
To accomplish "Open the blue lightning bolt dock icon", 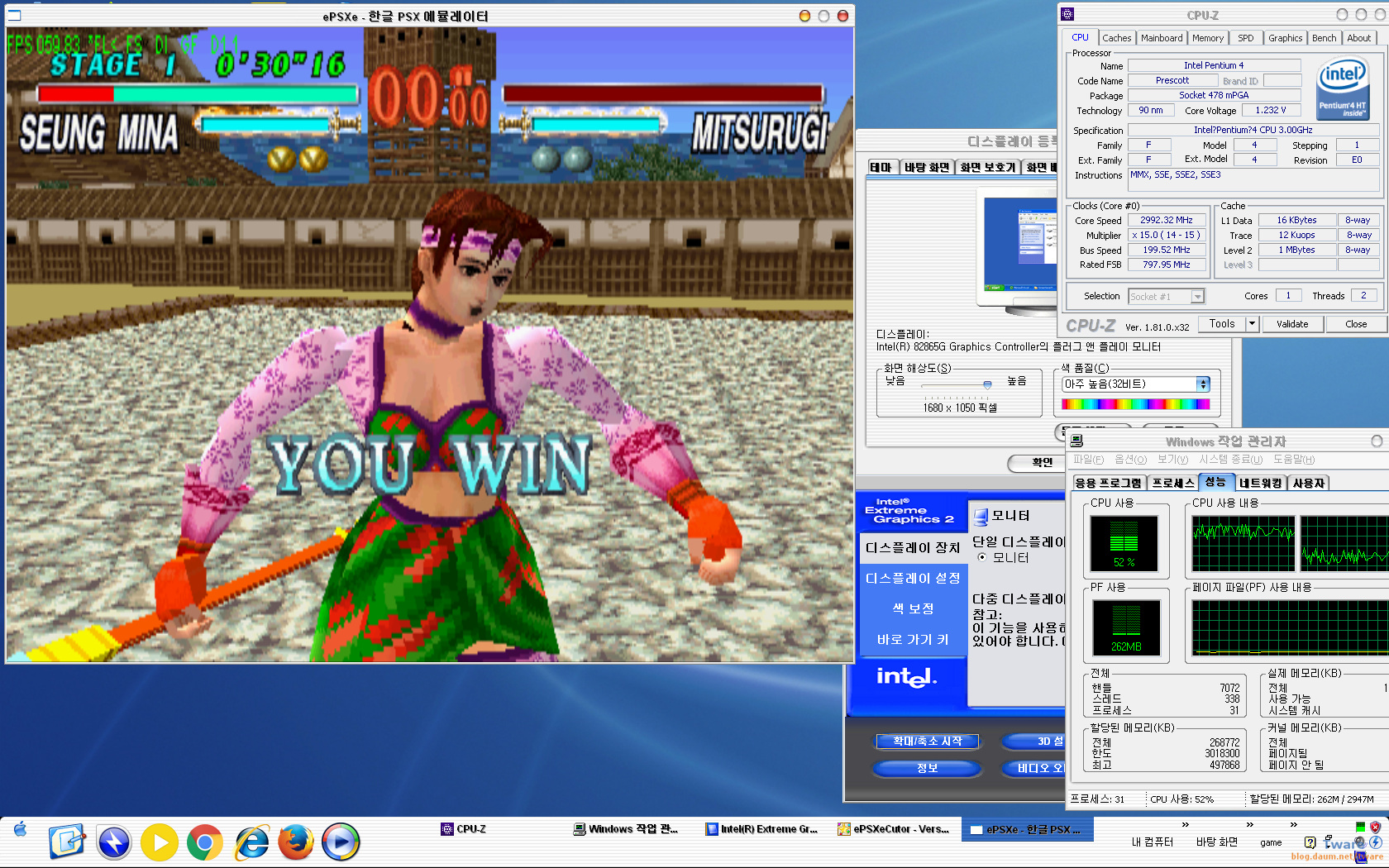I will (114, 842).
